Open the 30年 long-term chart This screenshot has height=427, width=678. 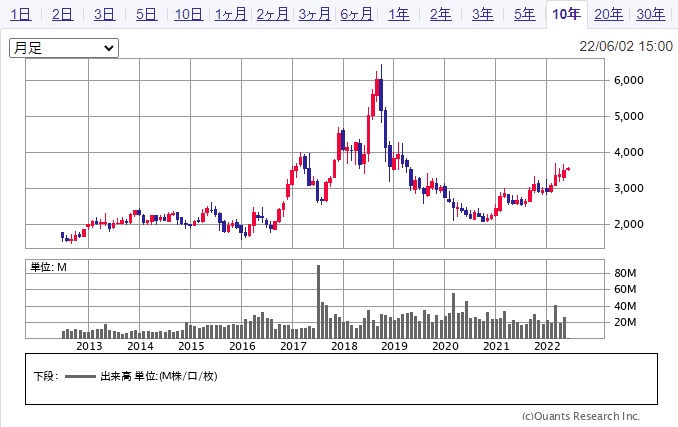pos(650,14)
